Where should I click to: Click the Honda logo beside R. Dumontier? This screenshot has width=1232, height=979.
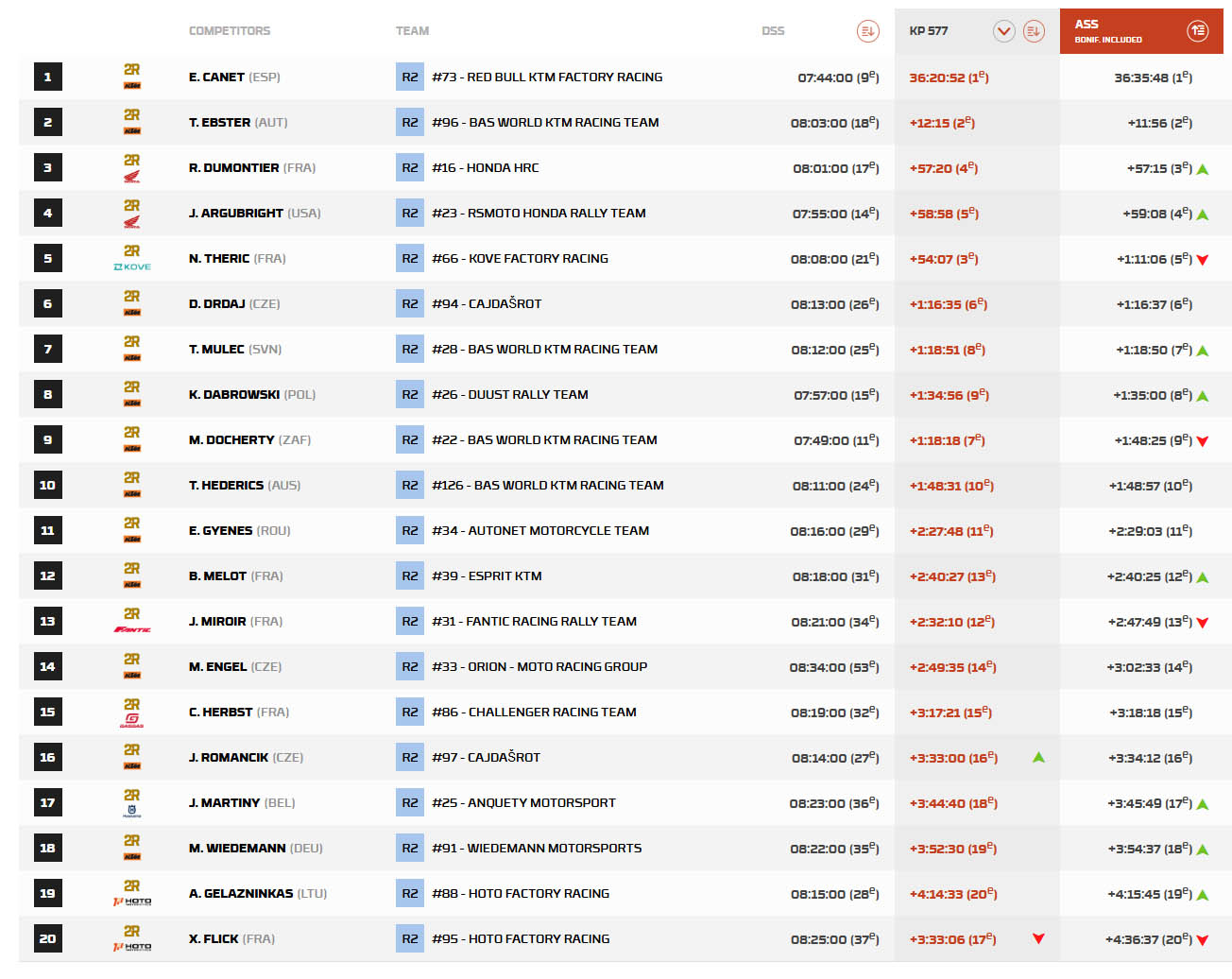[132, 177]
